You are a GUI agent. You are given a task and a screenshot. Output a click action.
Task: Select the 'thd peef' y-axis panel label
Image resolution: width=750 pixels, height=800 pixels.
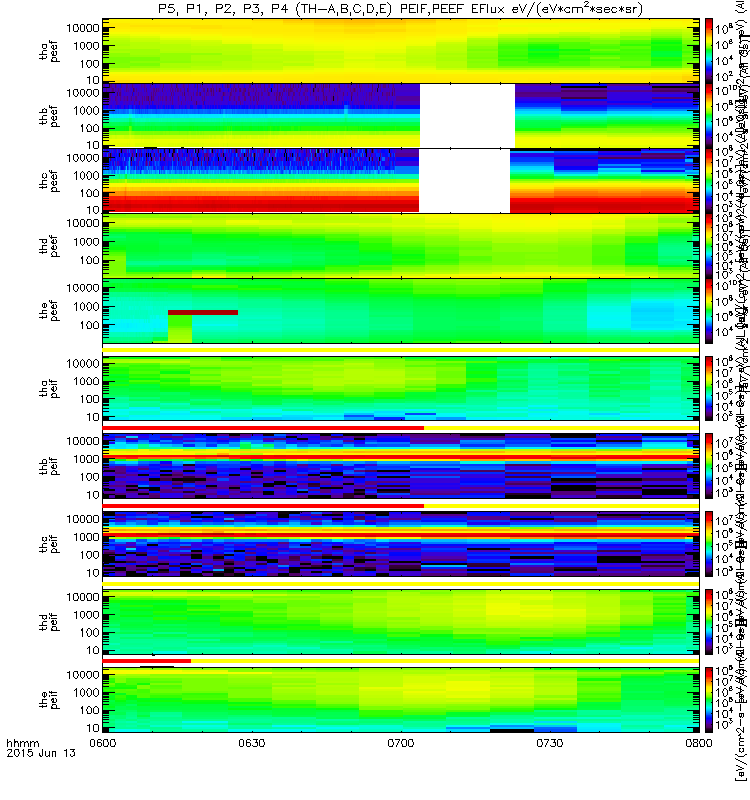(49, 246)
